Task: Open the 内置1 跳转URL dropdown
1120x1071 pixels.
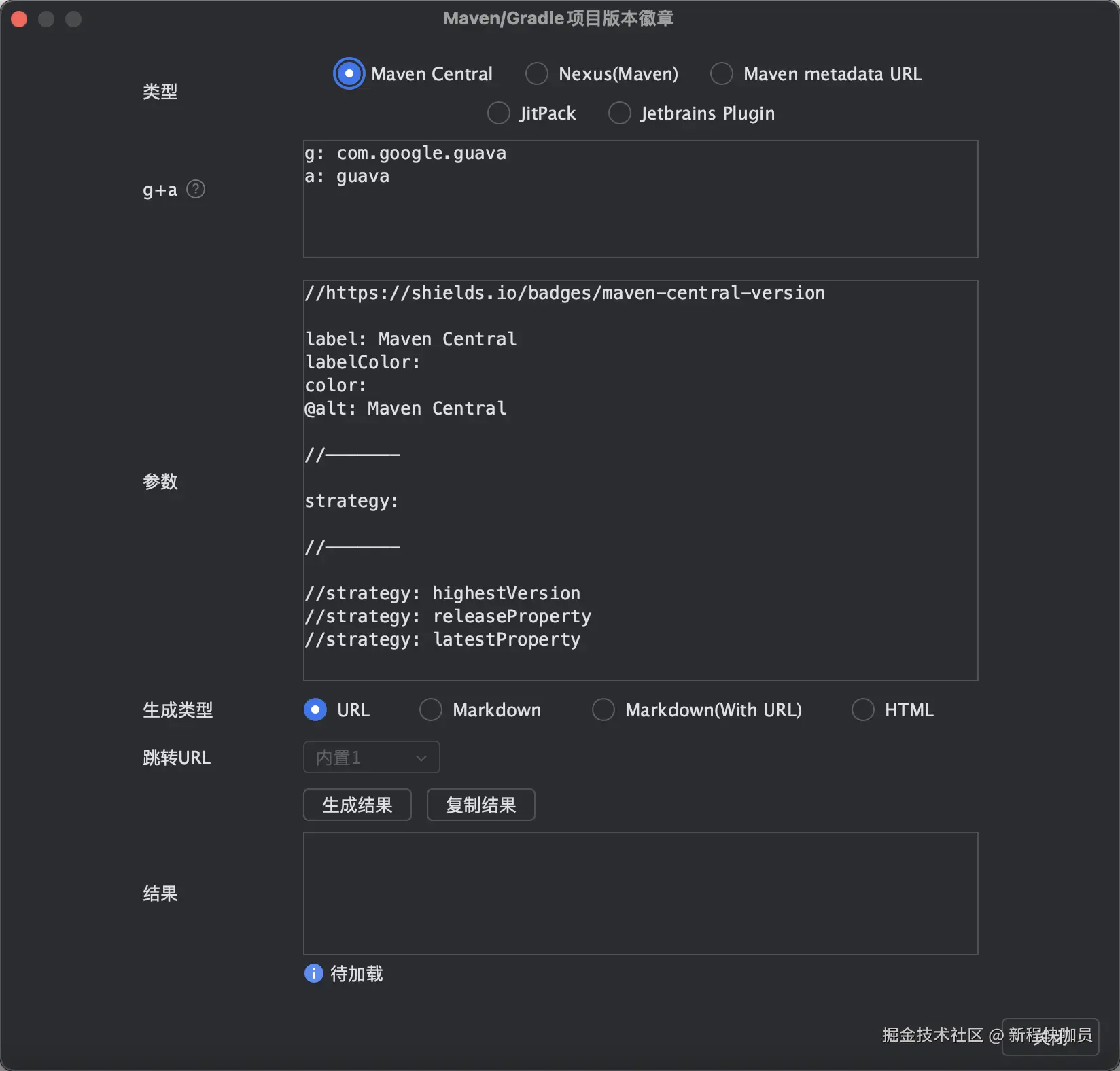Action: tap(371, 757)
